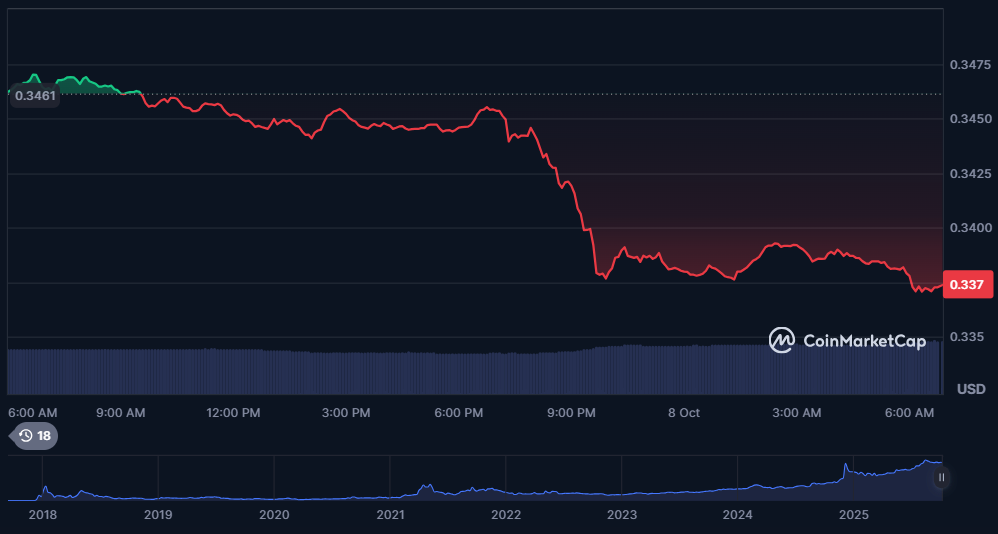Viewport: 998px width, 534px height.
Task: Click the history events badge showing 18
Action: tap(34, 436)
